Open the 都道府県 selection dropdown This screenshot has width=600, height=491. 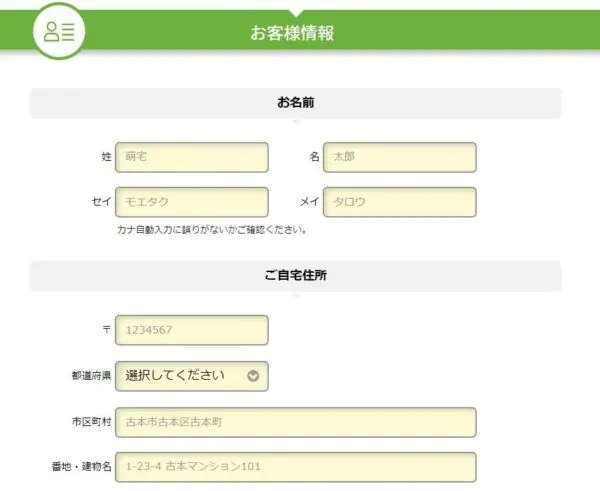coord(192,376)
